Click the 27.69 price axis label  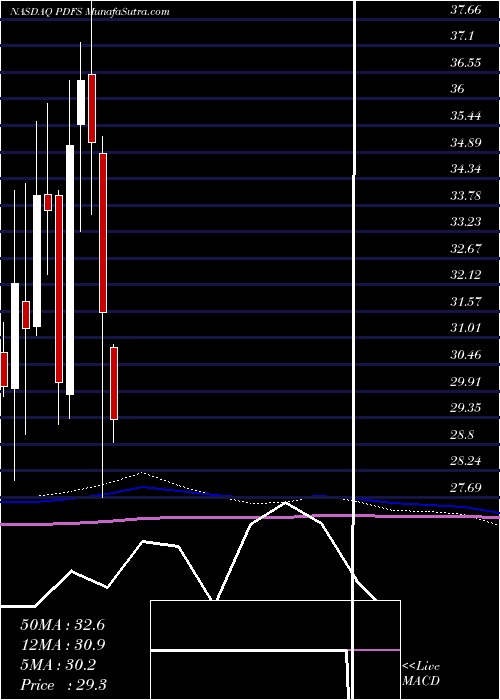pos(466,487)
